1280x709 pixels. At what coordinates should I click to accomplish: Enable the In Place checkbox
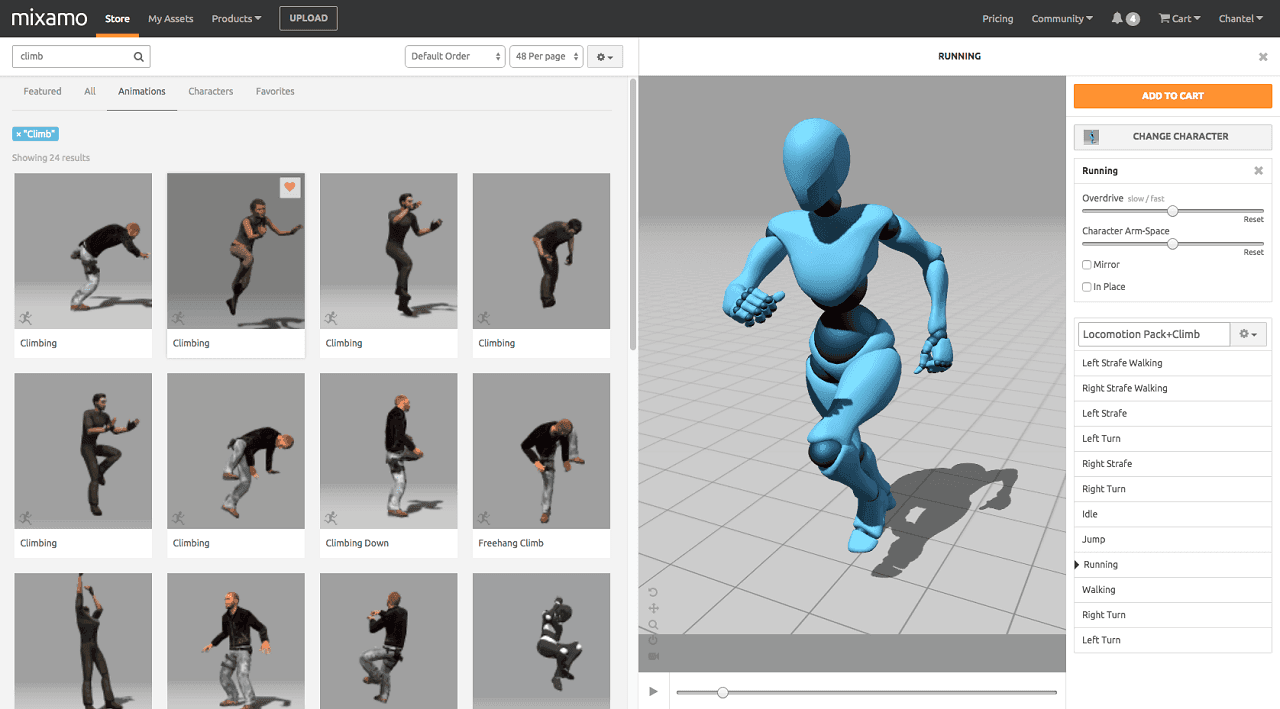[x=1086, y=286]
